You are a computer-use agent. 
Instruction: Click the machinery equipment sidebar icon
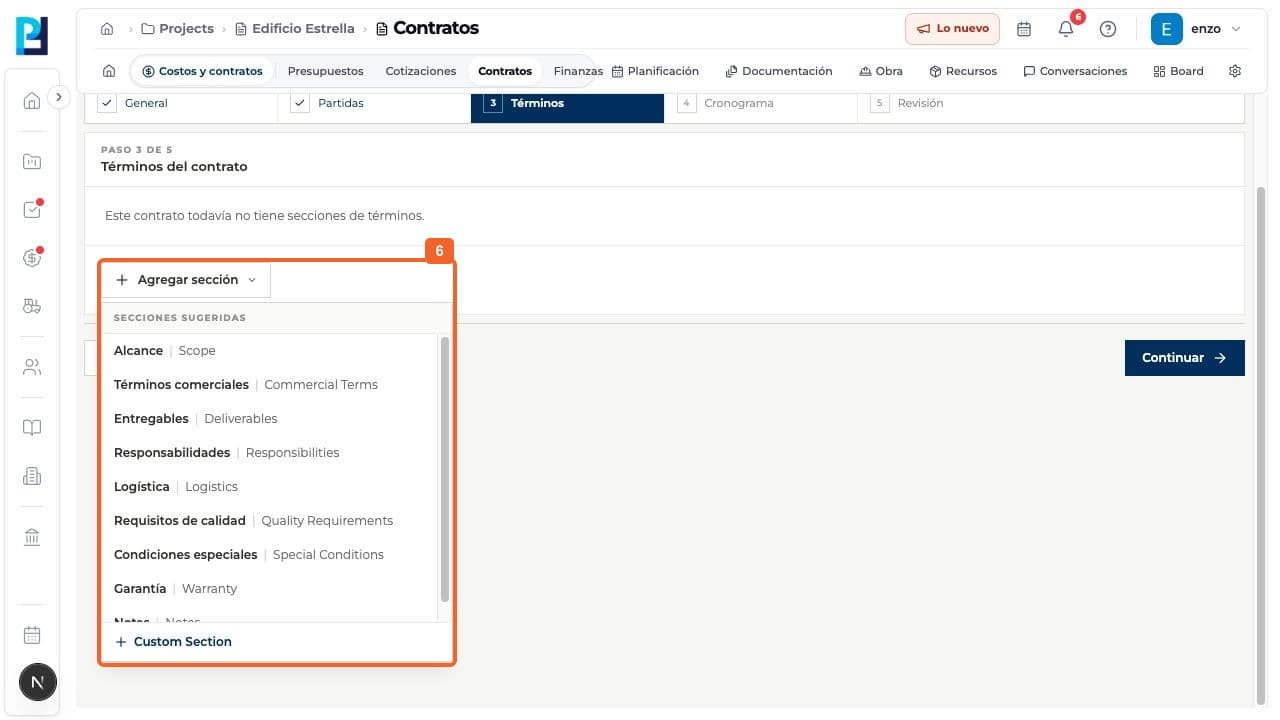(x=32, y=306)
